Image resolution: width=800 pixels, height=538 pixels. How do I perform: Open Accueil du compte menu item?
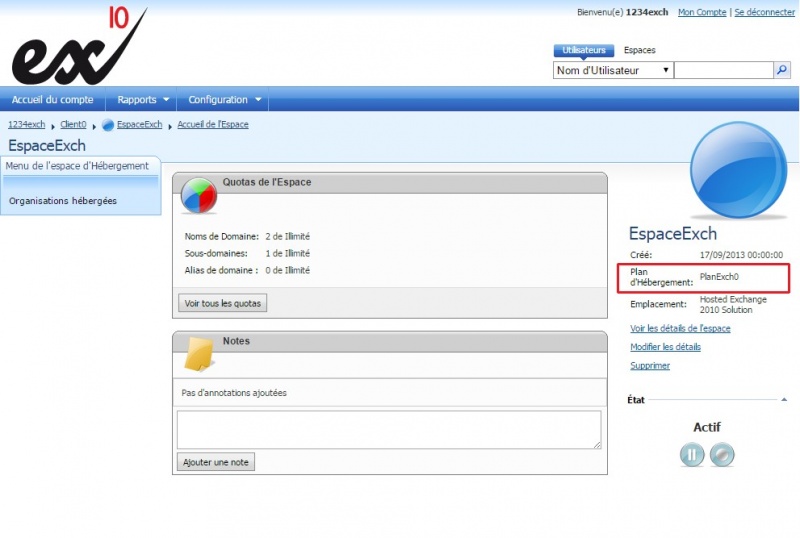(x=52, y=100)
